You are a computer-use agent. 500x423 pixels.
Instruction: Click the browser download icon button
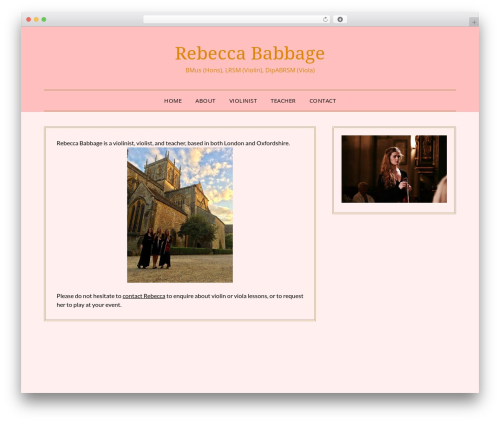click(x=340, y=19)
